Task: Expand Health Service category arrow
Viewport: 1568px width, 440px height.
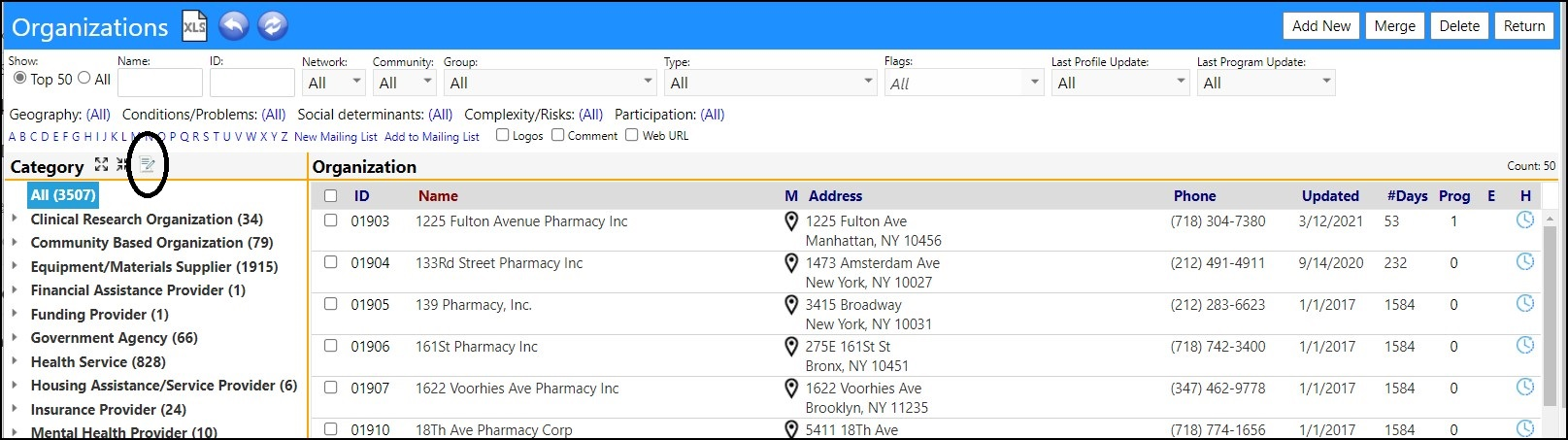Action: tap(15, 361)
